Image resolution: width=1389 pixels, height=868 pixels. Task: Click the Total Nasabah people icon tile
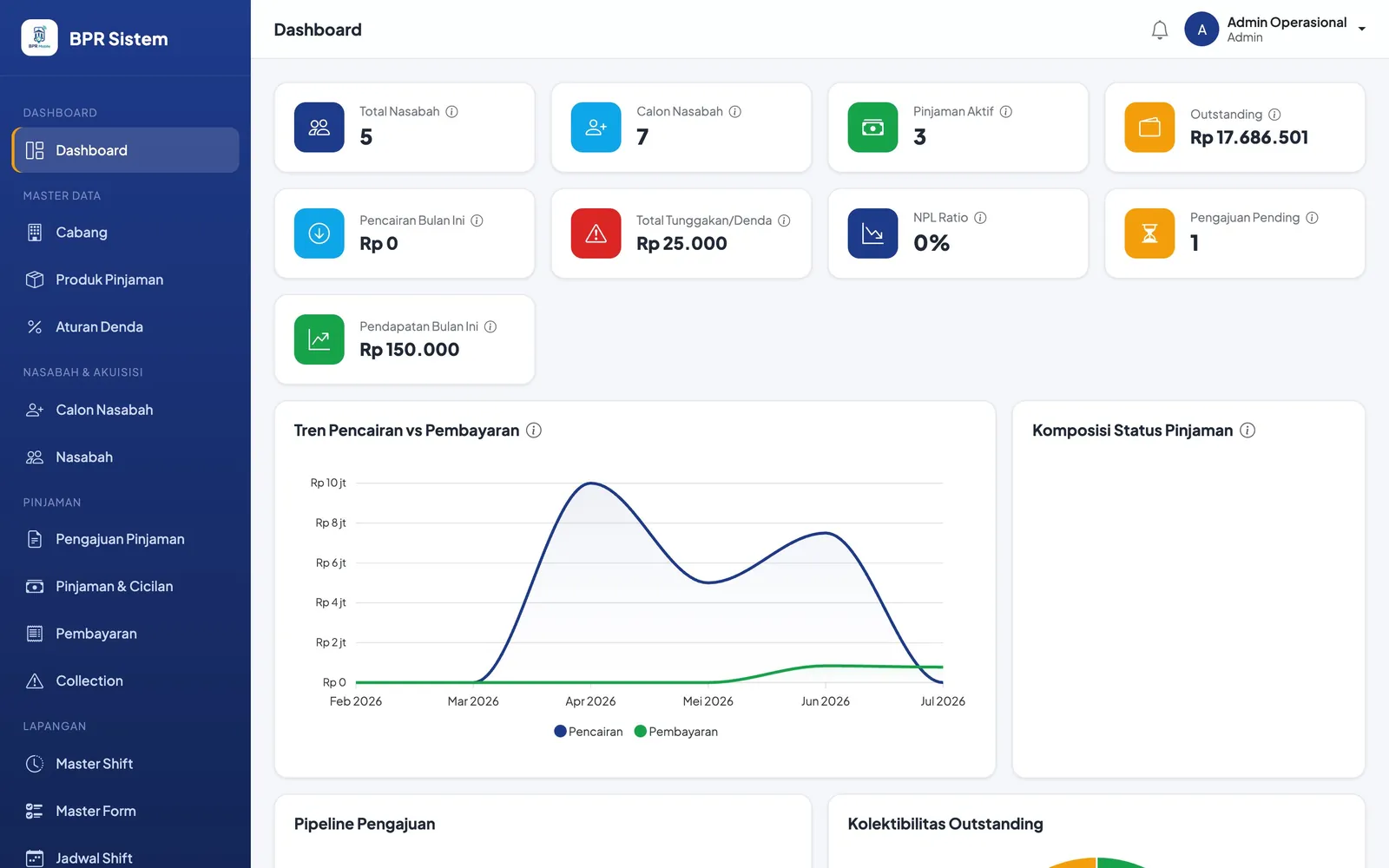click(x=319, y=128)
